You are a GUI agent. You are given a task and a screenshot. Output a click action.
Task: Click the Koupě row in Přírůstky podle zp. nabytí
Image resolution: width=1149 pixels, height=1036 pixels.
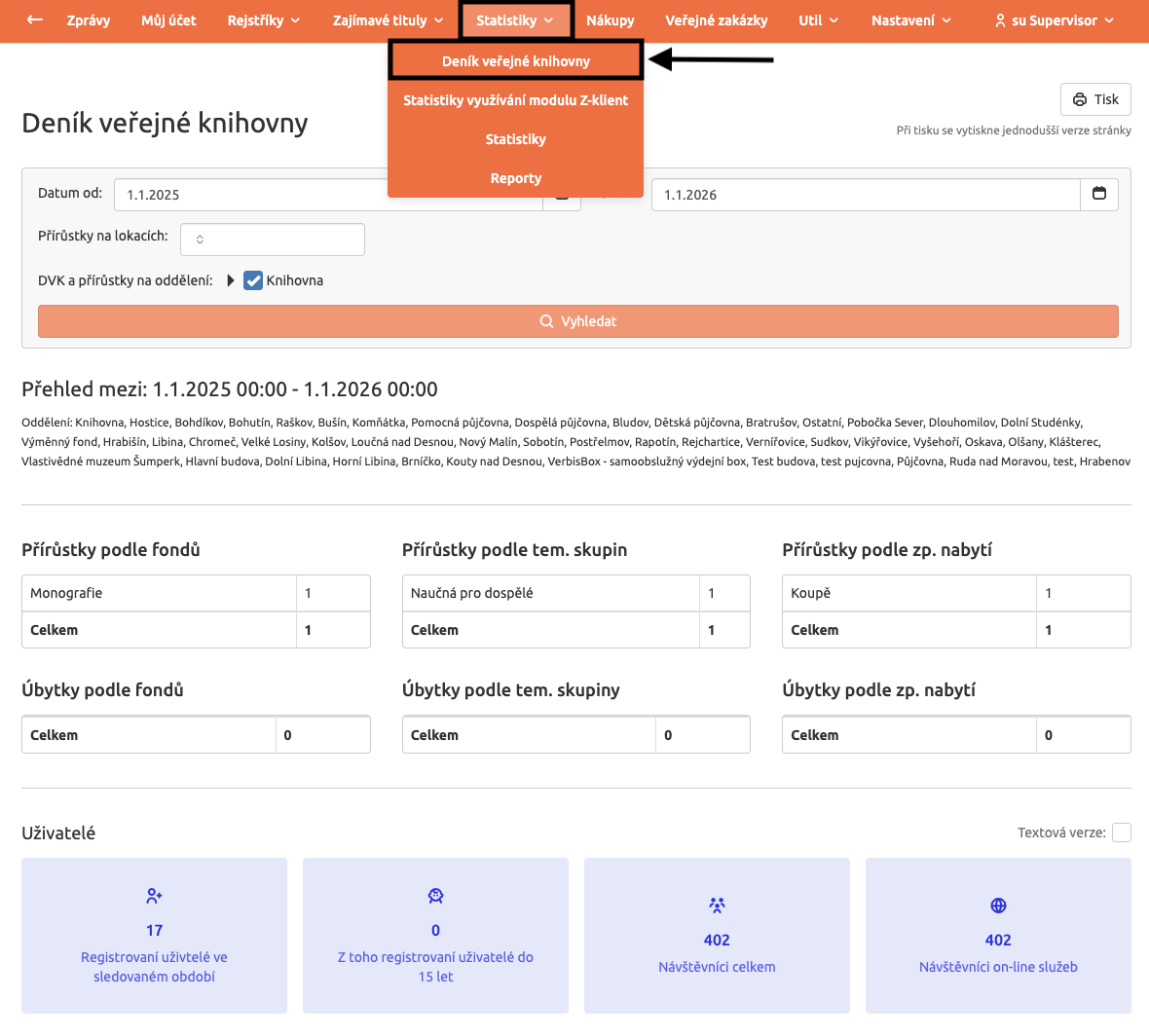[956, 593]
